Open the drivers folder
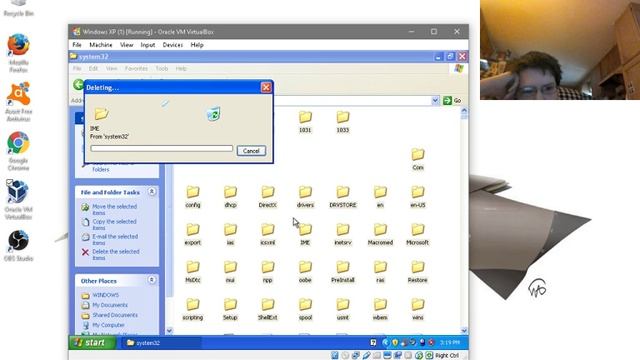Viewport: 640px width, 360px height. pyautogui.click(x=305, y=196)
